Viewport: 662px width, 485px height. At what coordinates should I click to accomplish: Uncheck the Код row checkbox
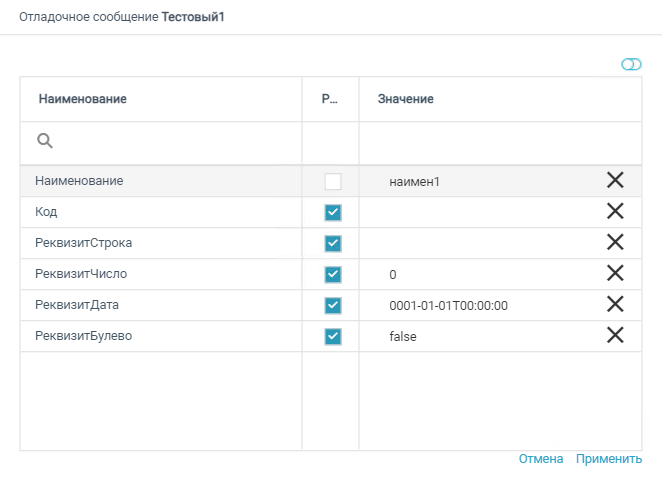(x=333, y=212)
